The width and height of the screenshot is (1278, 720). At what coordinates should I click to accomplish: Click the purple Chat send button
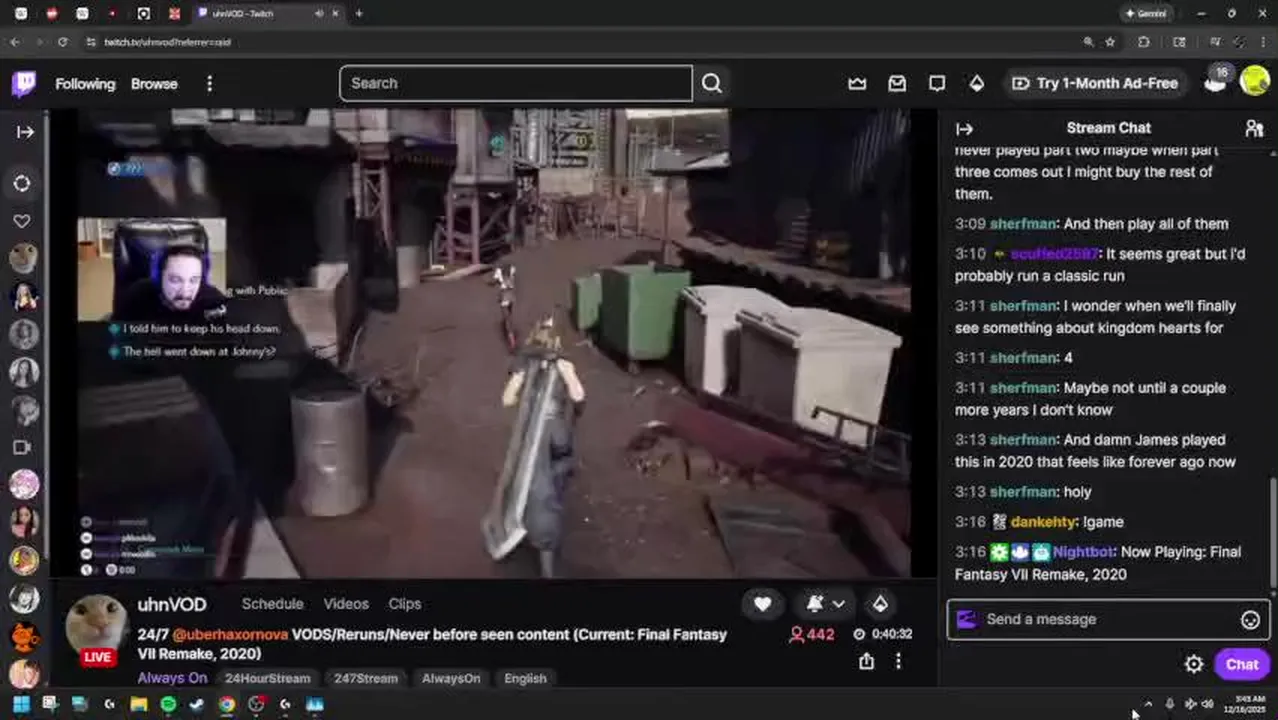(x=1241, y=664)
